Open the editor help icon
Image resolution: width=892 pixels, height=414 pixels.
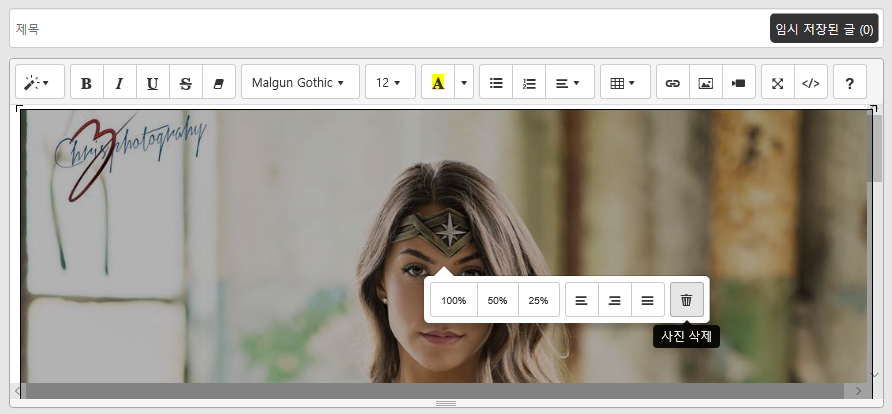click(850, 83)
